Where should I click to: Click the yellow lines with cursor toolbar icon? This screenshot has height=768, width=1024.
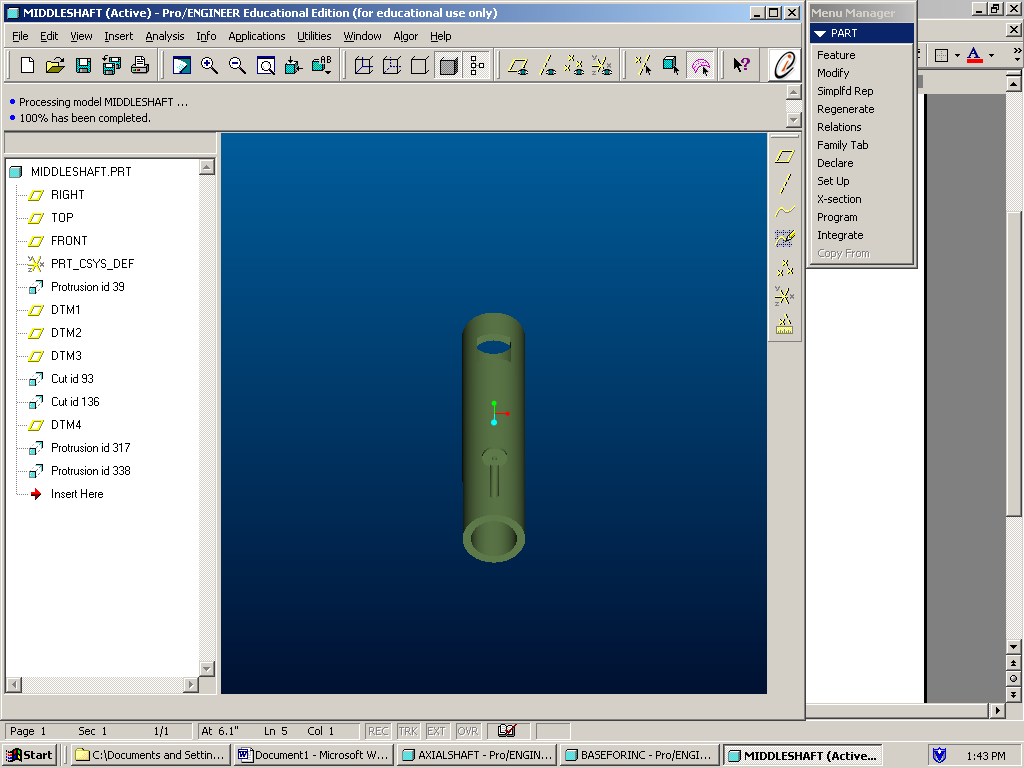pos(644,65)
